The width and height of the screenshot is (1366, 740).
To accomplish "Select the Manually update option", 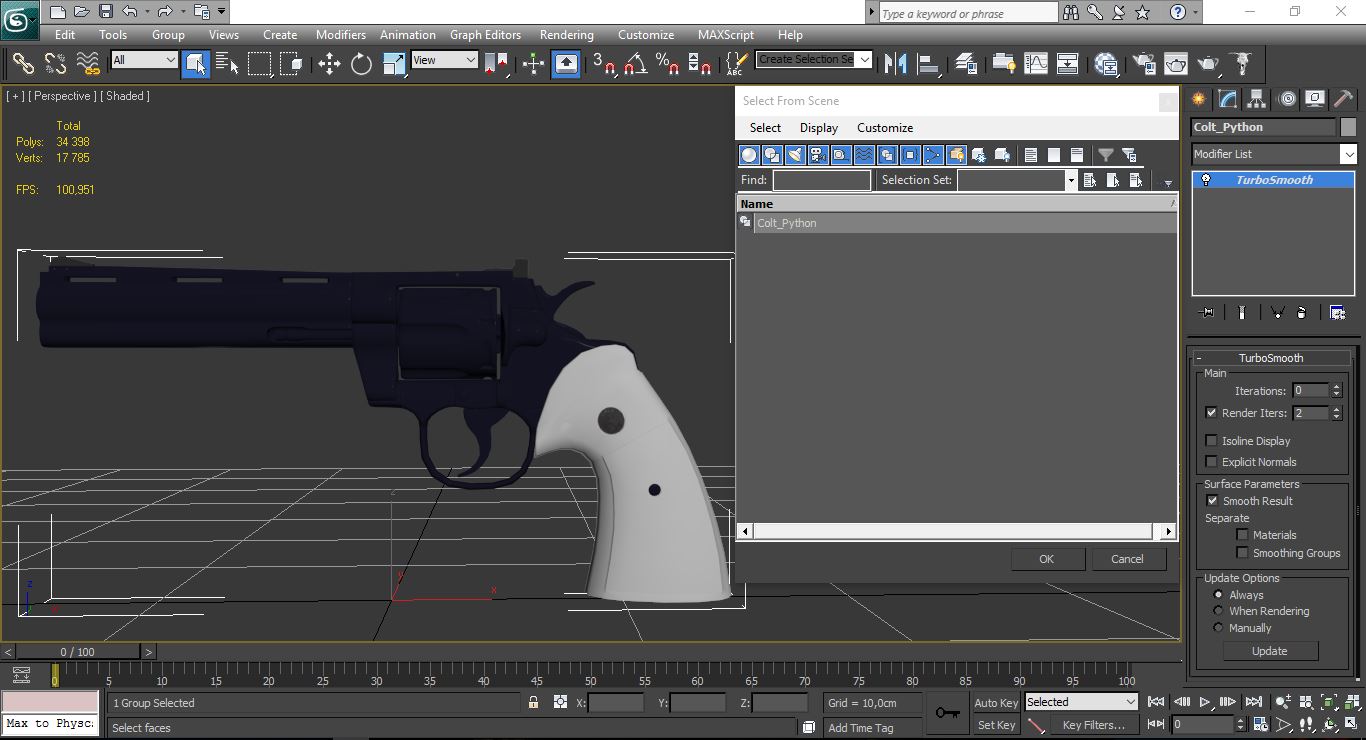I will tap(1218, 628).
